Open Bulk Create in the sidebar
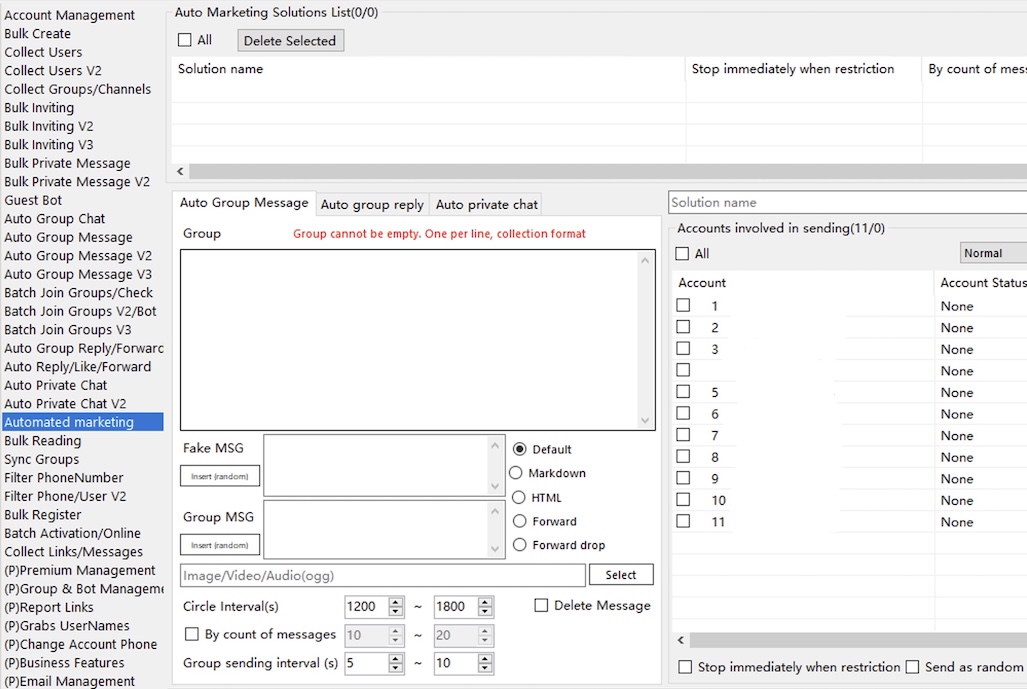The width and height of the screenshot is (1027, 689). [37, 33]
